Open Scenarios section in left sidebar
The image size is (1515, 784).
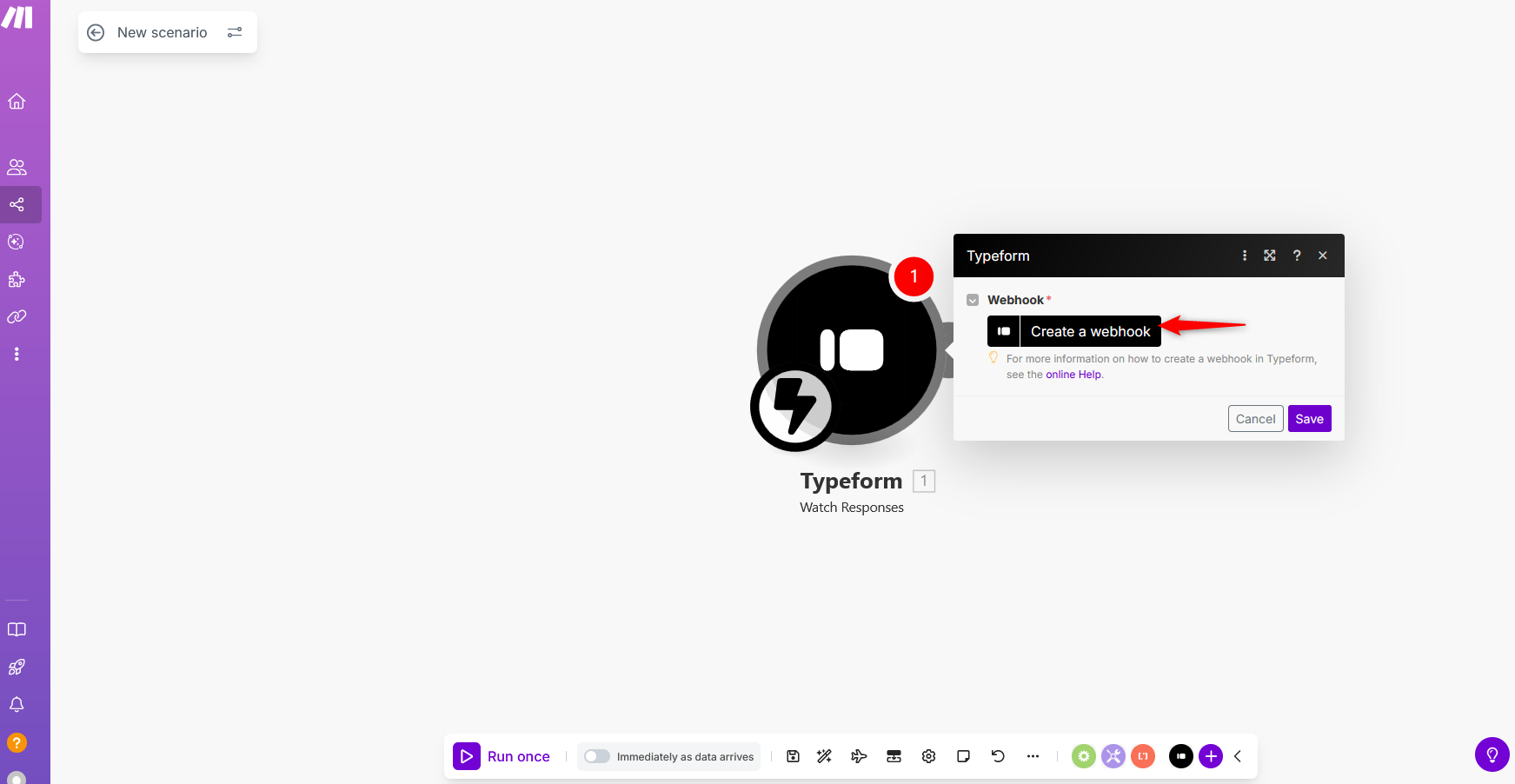pyautogui.click(x=17, y=204)
